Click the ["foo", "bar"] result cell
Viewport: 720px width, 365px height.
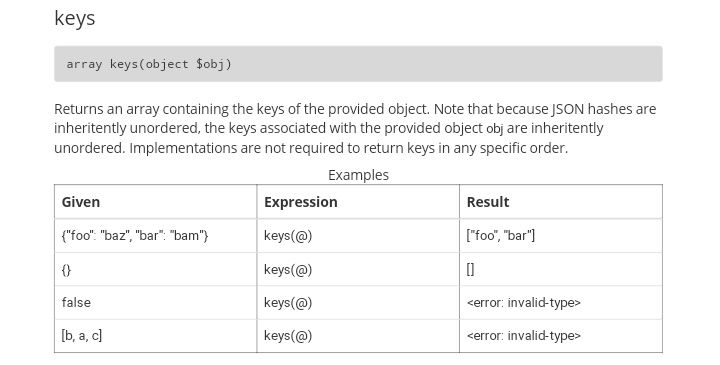[x=561, y=236]
